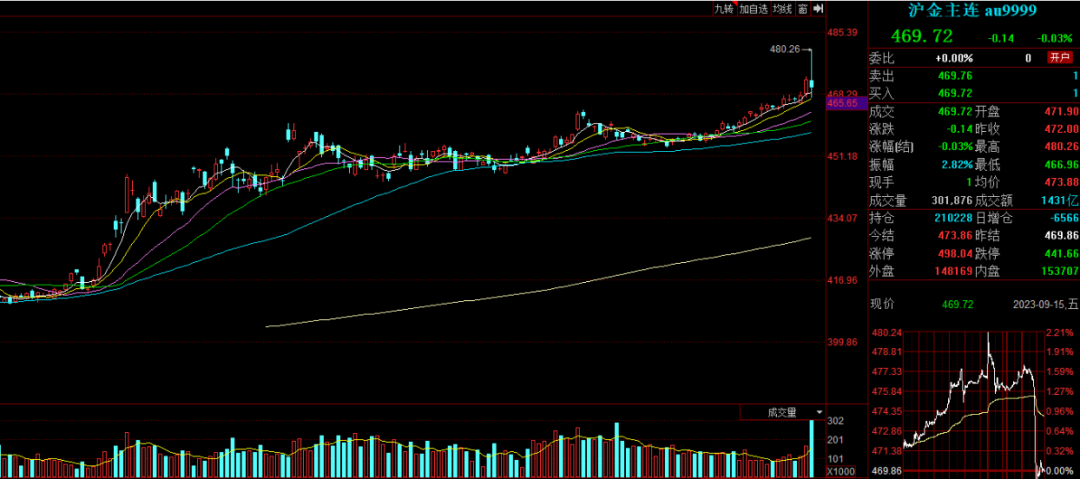Image resolution: width=1080 pixels, height=479 pixels.
Task: Click the 买入 row label
Action: click(x=881, y=93)
